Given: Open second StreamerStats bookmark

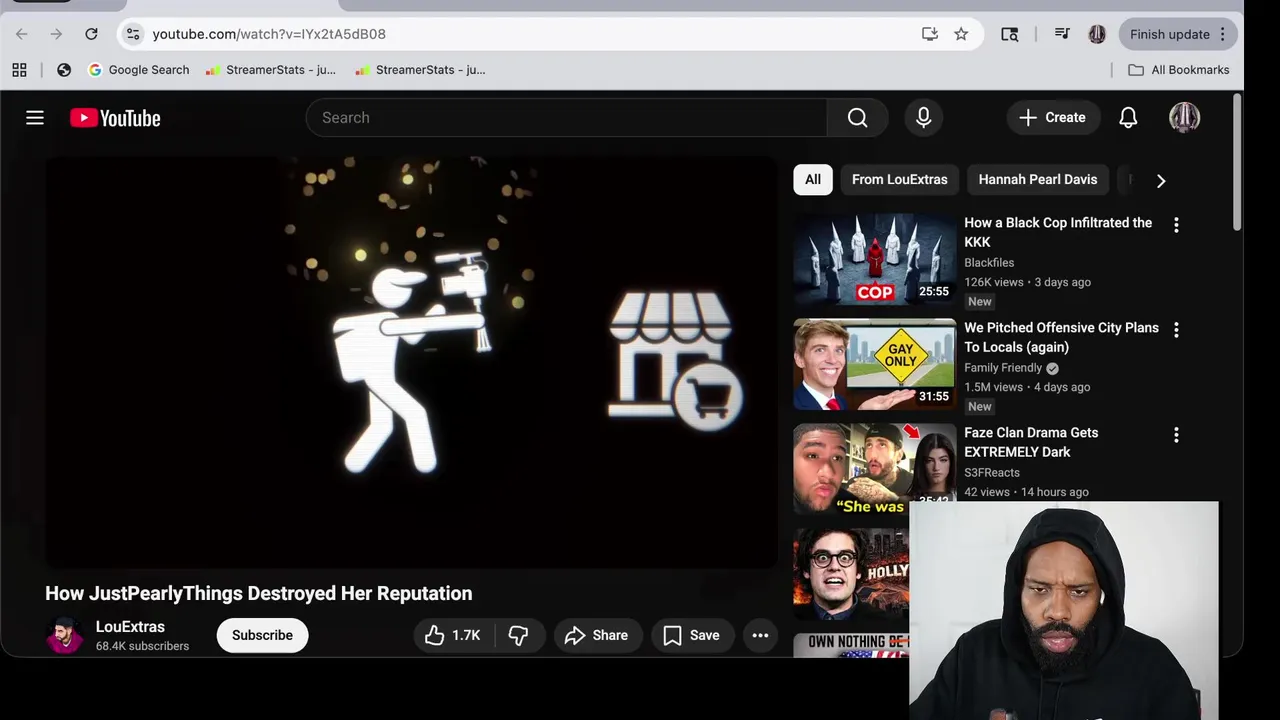Looking at the screenshot, I should point(420,70).
